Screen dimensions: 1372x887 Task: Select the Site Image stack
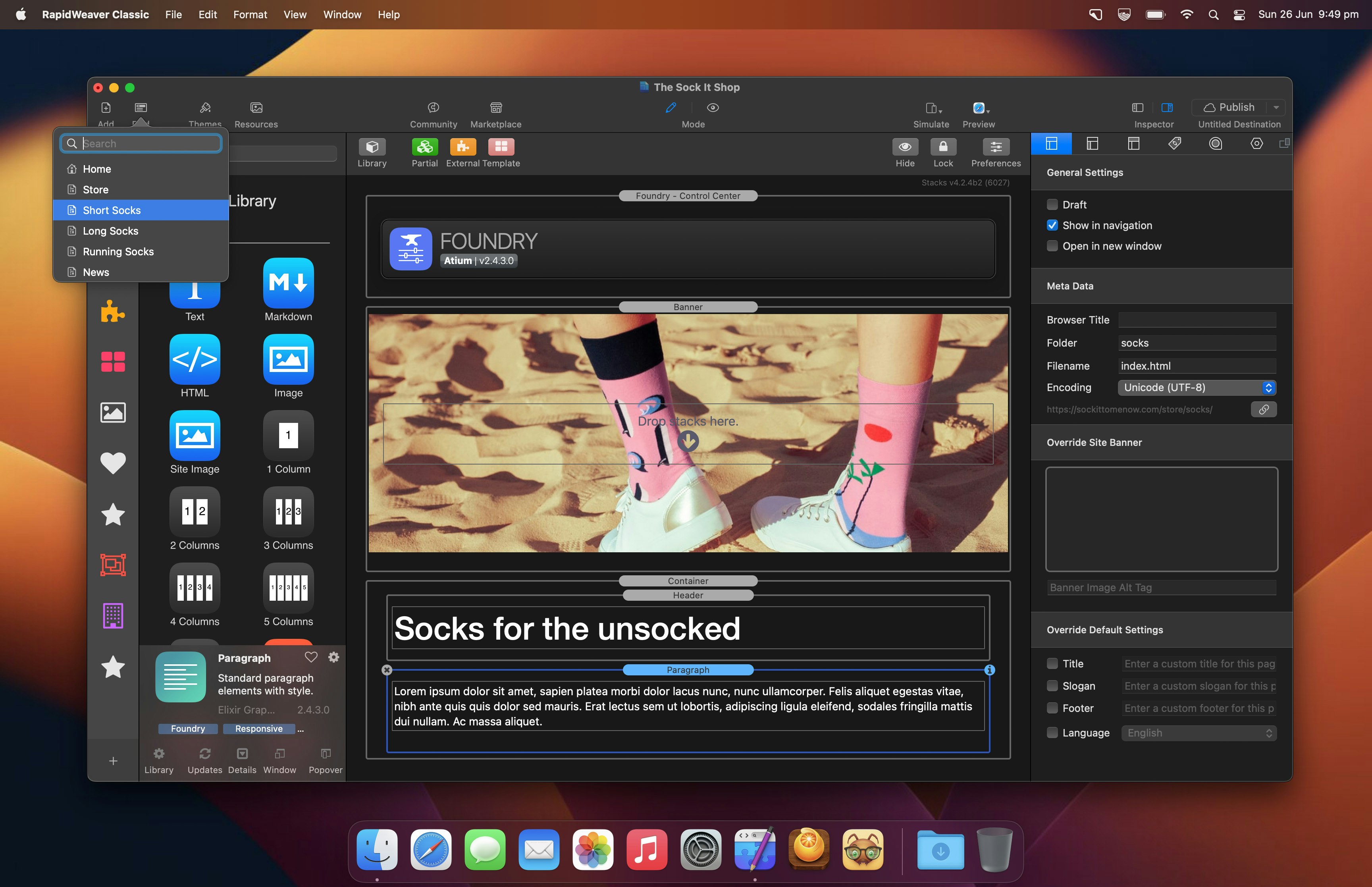[195, 436]
